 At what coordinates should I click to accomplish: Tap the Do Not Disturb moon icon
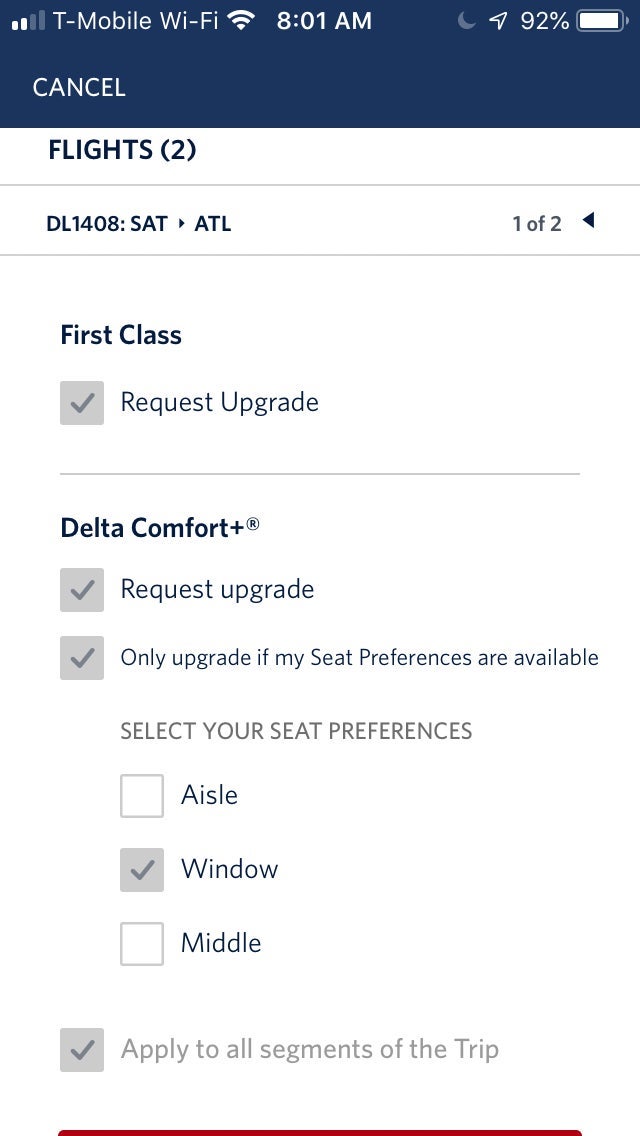click(x=466, y=21)
